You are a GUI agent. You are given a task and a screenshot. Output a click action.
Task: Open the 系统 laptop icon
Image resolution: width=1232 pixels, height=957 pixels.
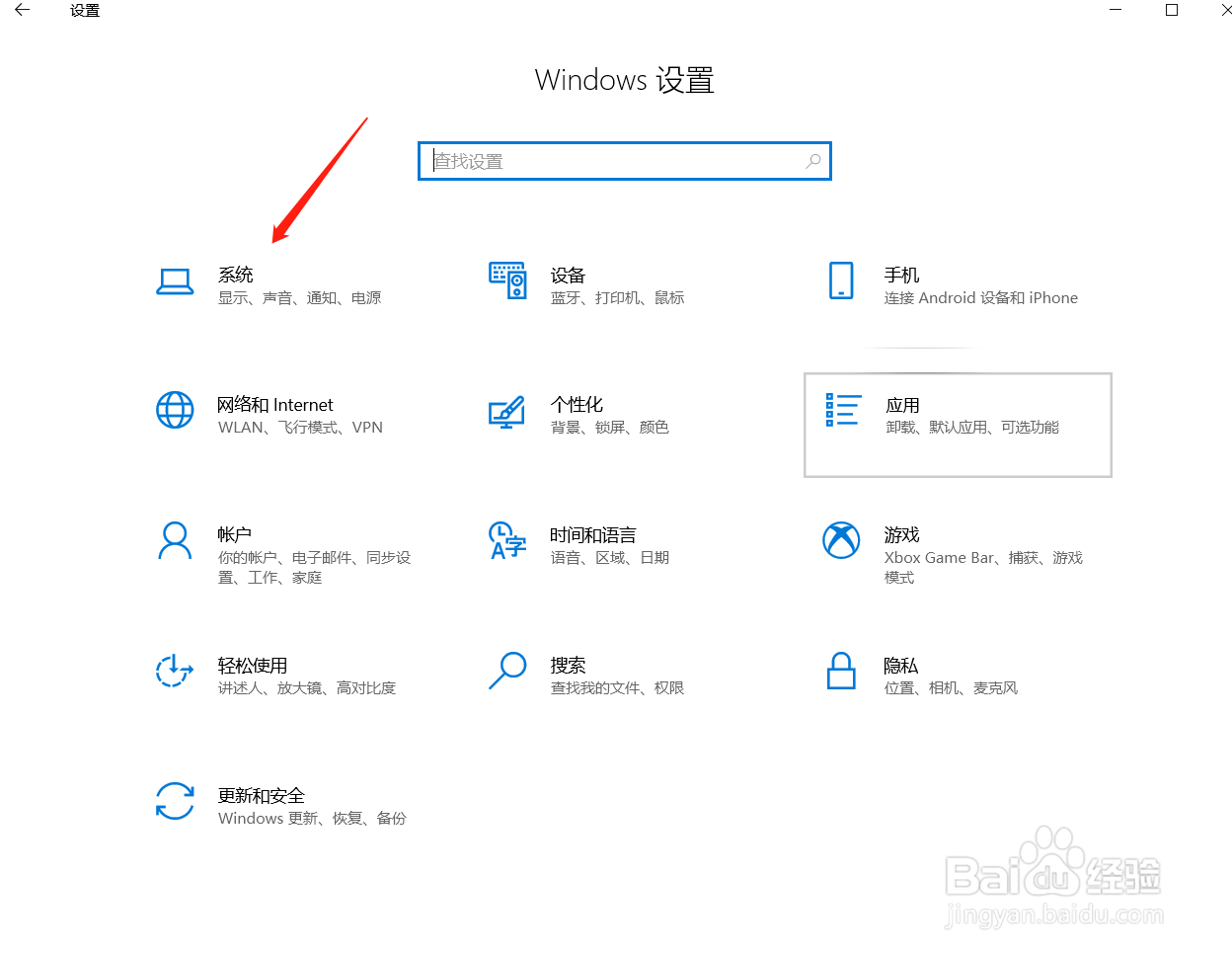[175, 281]
